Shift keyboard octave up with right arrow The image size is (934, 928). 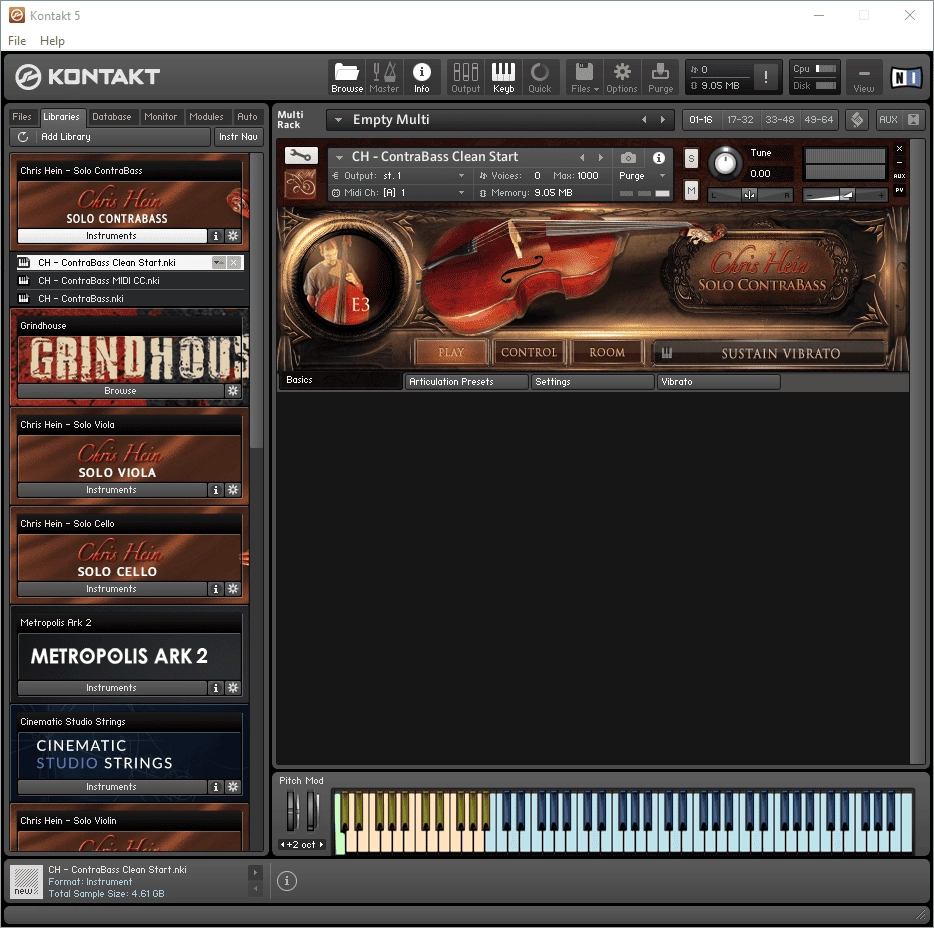click(321, 845)
